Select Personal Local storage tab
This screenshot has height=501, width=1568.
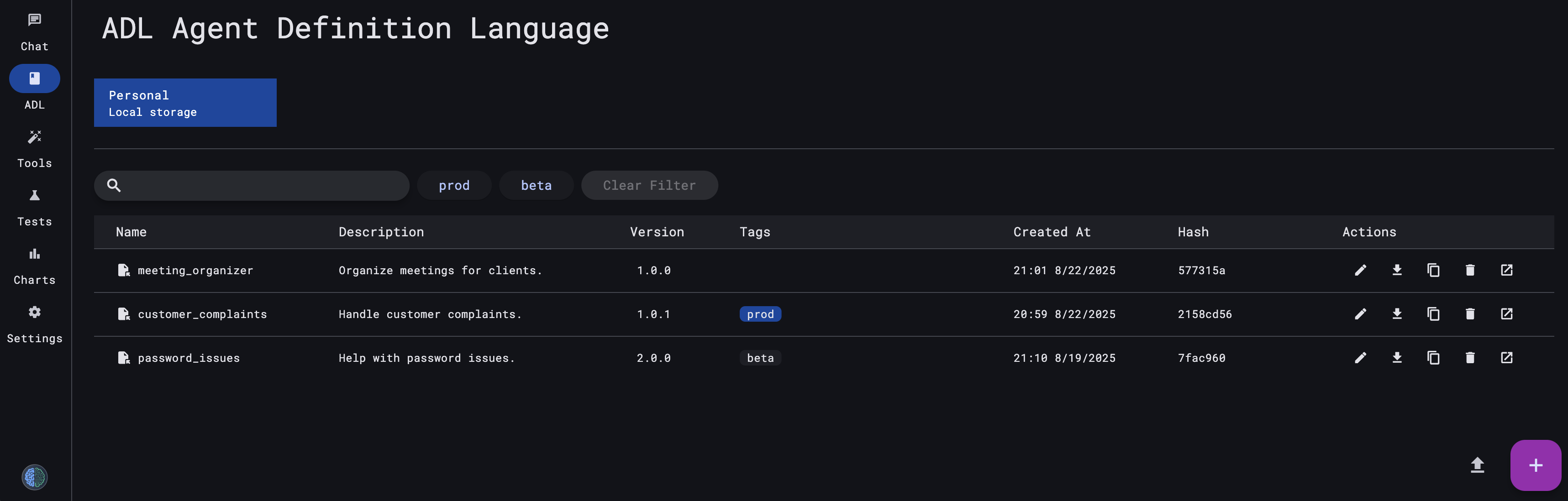tap(185, 103)
